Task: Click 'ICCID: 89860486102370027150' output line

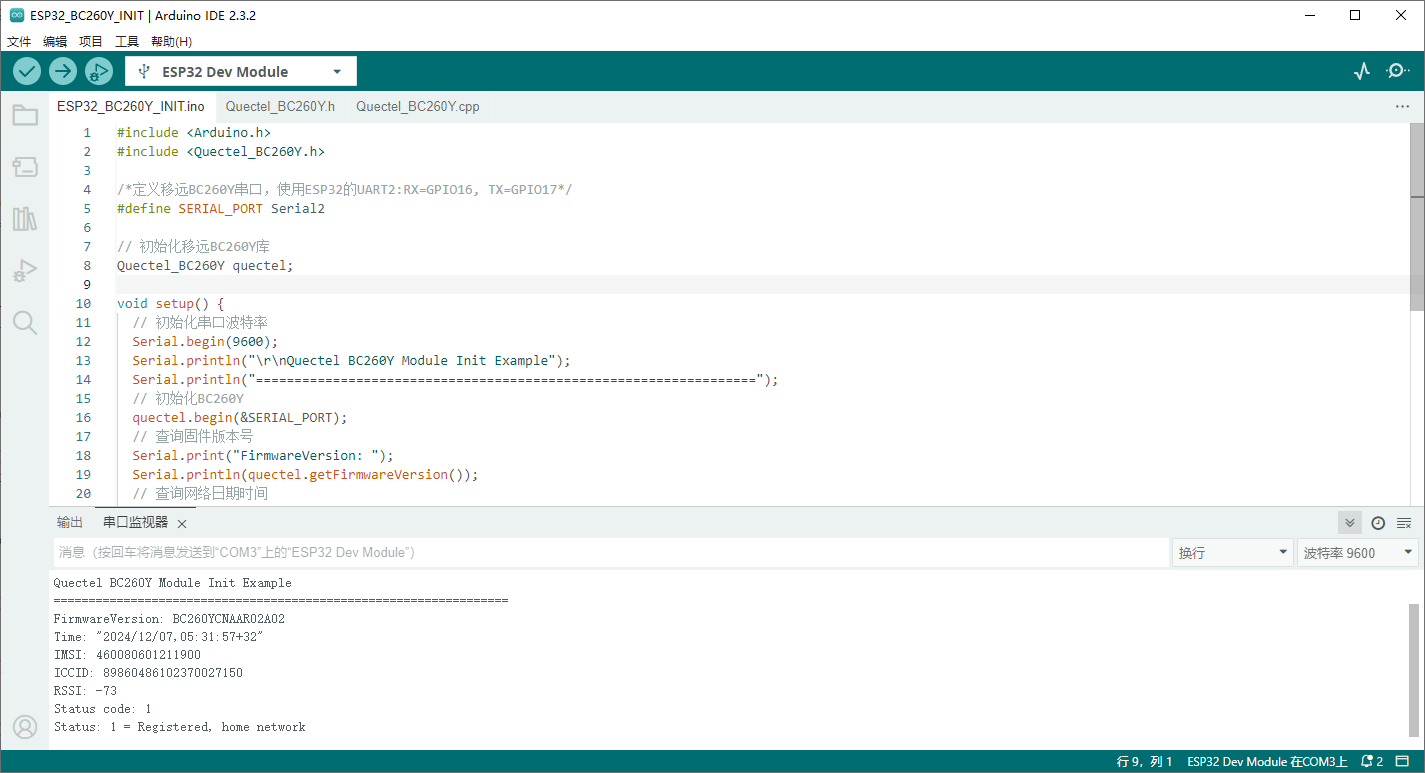Action: (148, 673)
